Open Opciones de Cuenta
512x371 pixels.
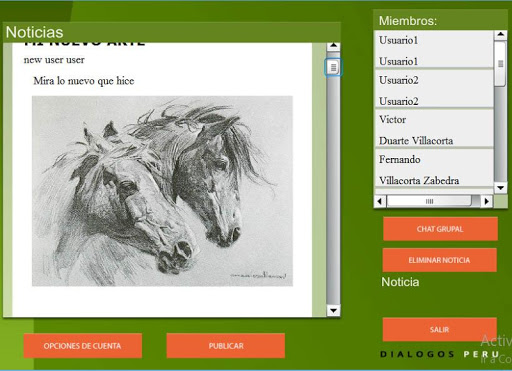pos(83,346)
